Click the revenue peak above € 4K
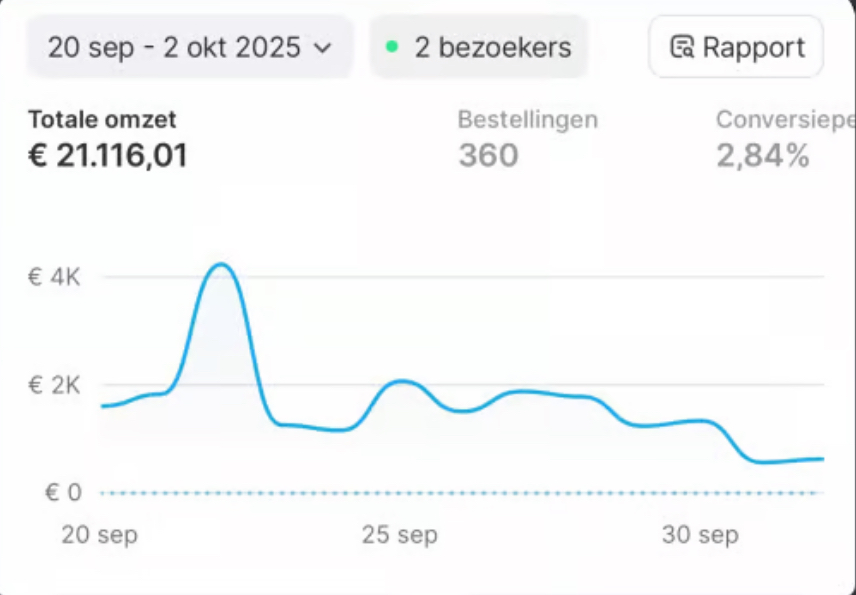This screenshot has height=595, width=856. point(221,265)
